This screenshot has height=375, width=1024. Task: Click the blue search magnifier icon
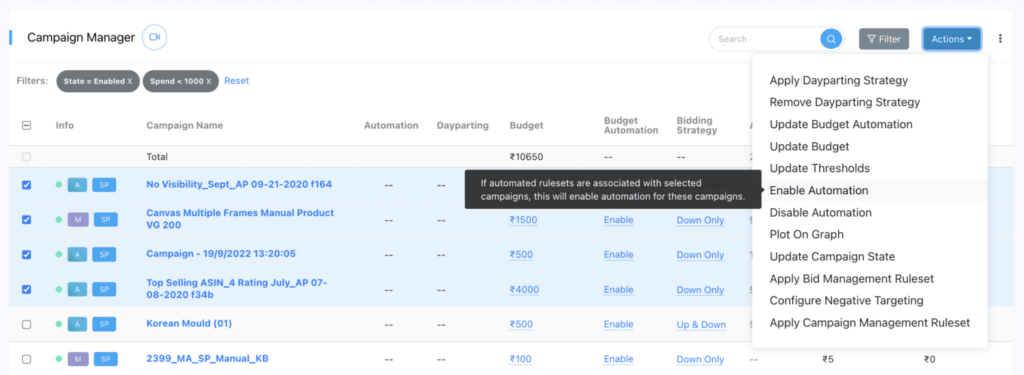831,39
